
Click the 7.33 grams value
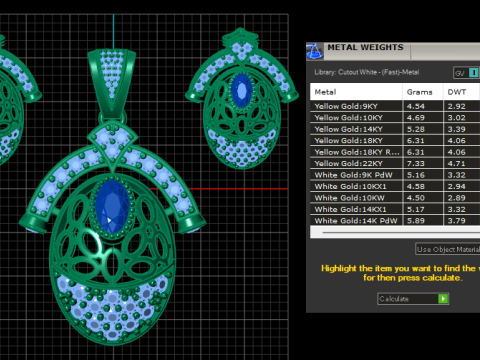pos(416,163)
